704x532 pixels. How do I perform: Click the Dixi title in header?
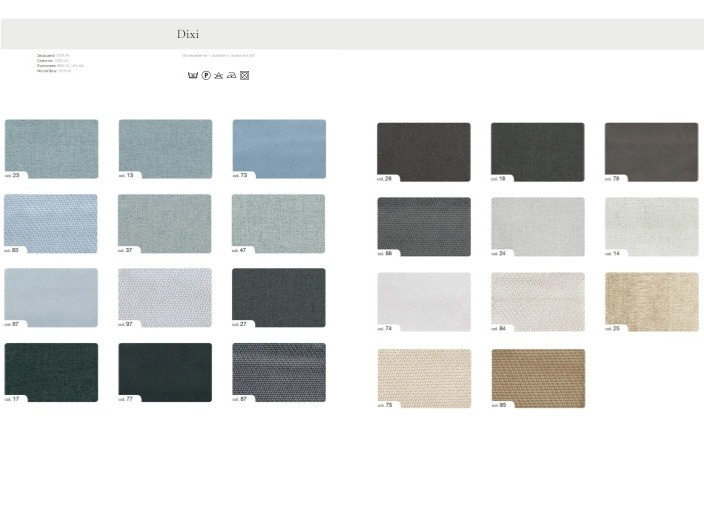tap(188, 34)
